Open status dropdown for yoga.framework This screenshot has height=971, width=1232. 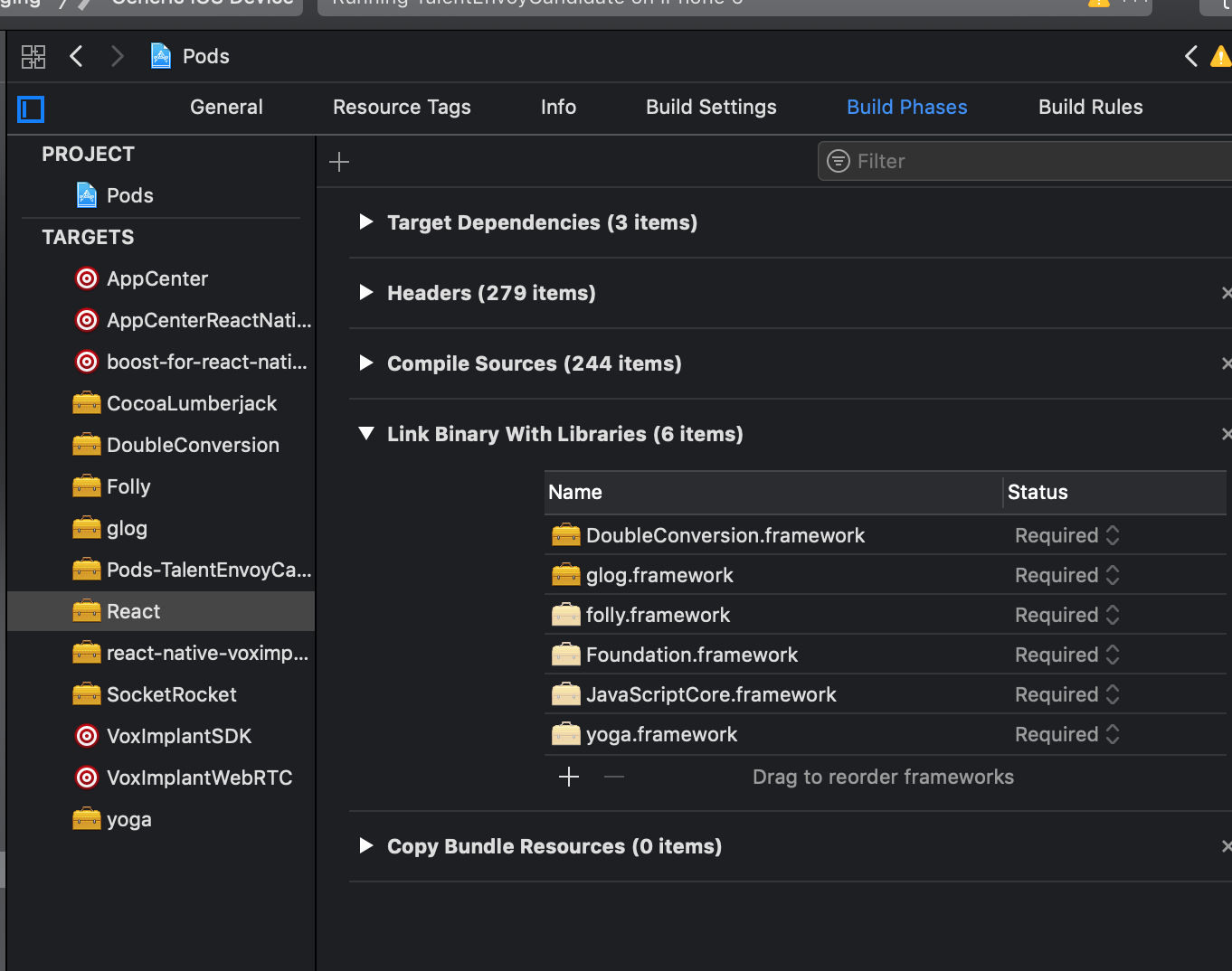point(1067,734)
